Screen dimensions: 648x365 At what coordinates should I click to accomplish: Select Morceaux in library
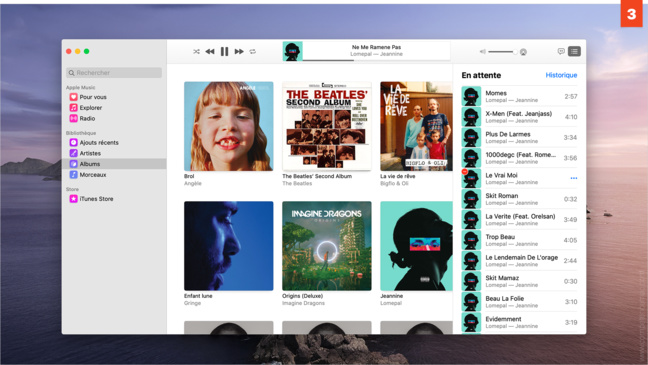pyautogui.click(x=93, y=175)
